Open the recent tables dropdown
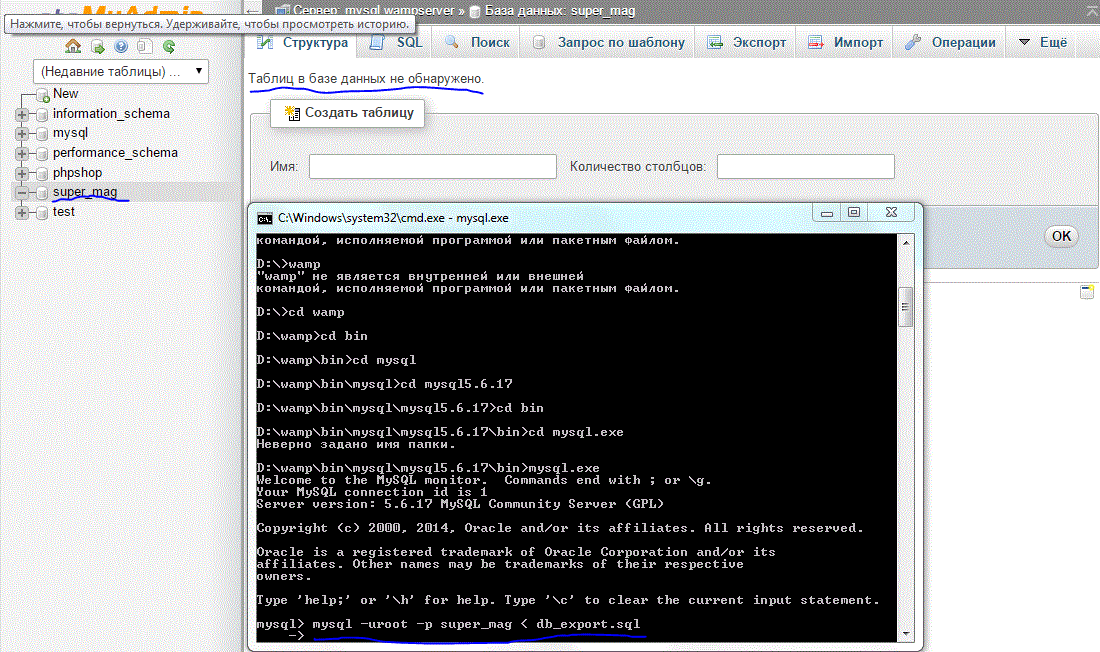Image resolution: width=1100 pixels, height=652 pixels. (121, 72)
